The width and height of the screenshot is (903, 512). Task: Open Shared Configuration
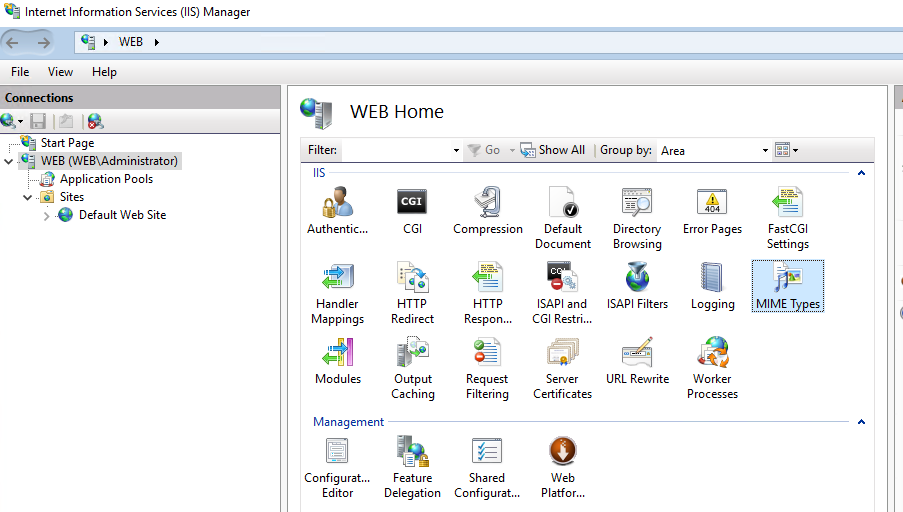click(x=487, y=468)
